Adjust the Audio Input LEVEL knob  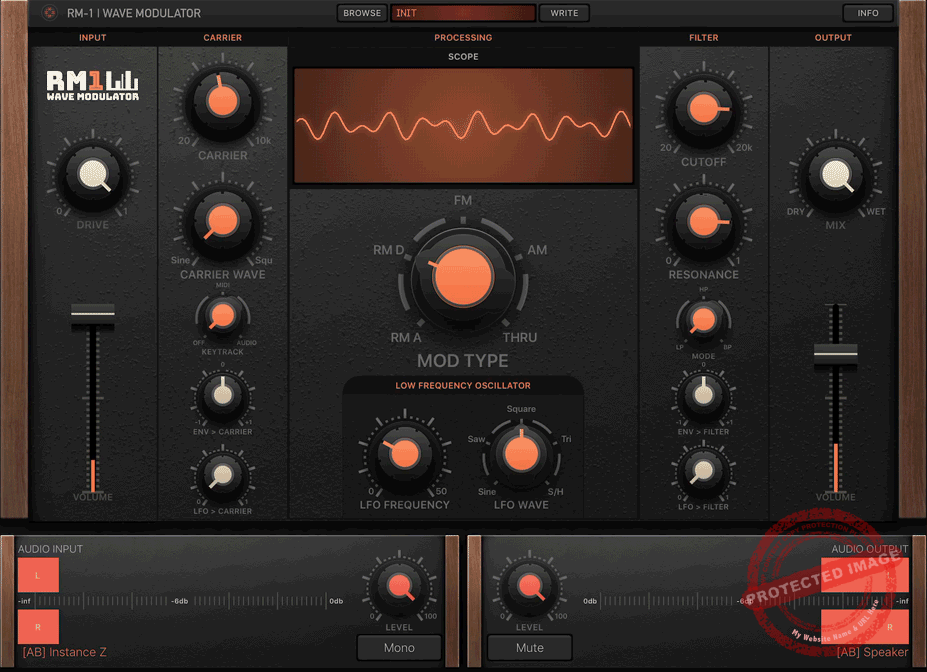pyautogui.click(x=399, y=586)
